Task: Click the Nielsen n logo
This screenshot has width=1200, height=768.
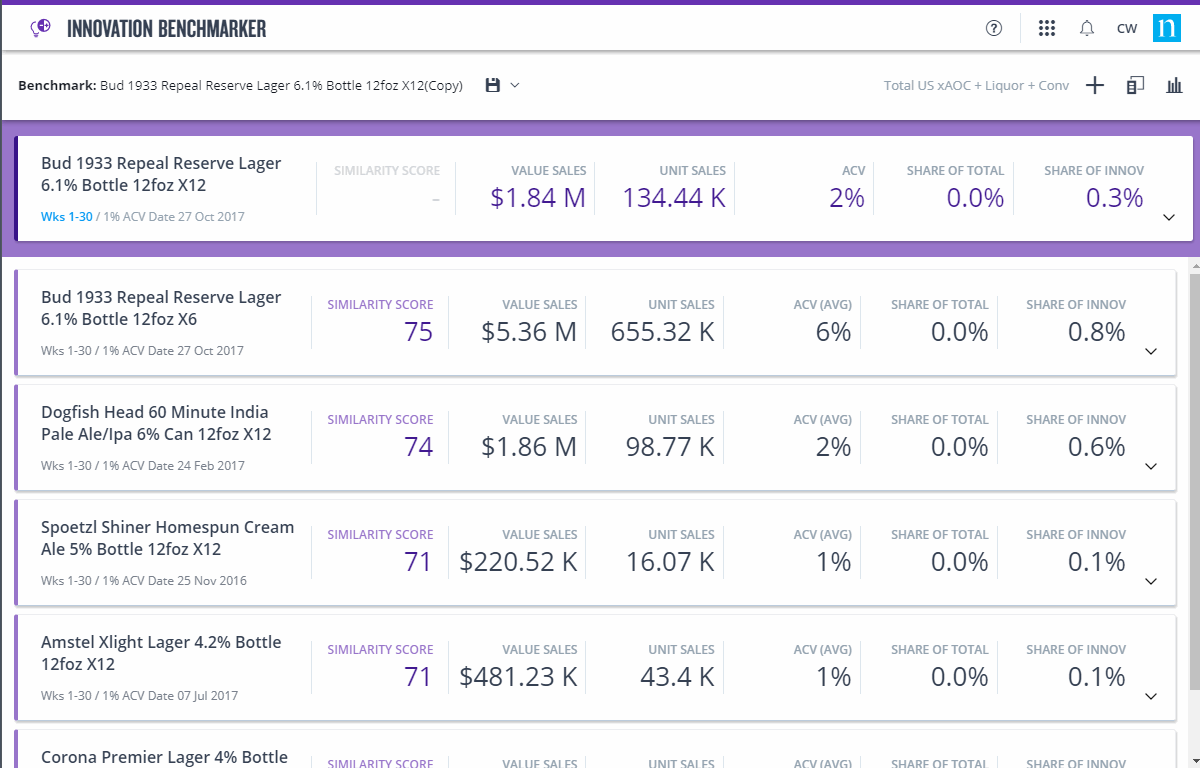Action: (1167, 28)
